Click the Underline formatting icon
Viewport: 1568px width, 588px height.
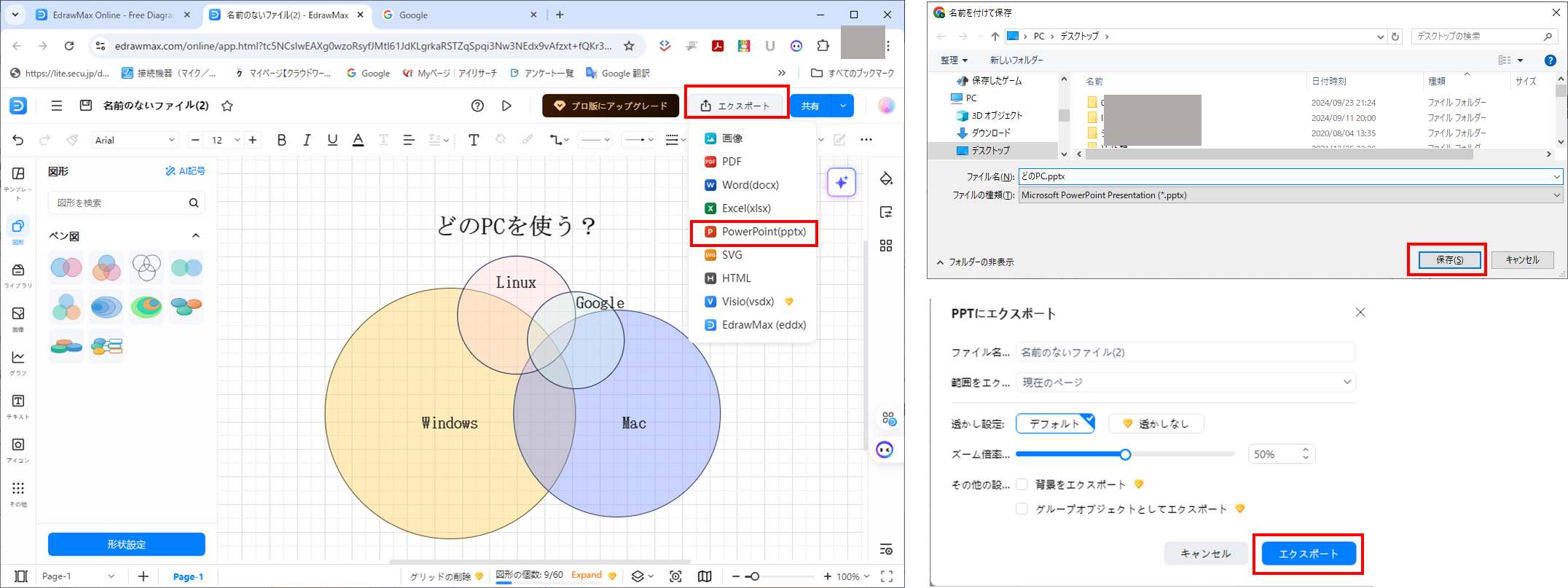332,140
